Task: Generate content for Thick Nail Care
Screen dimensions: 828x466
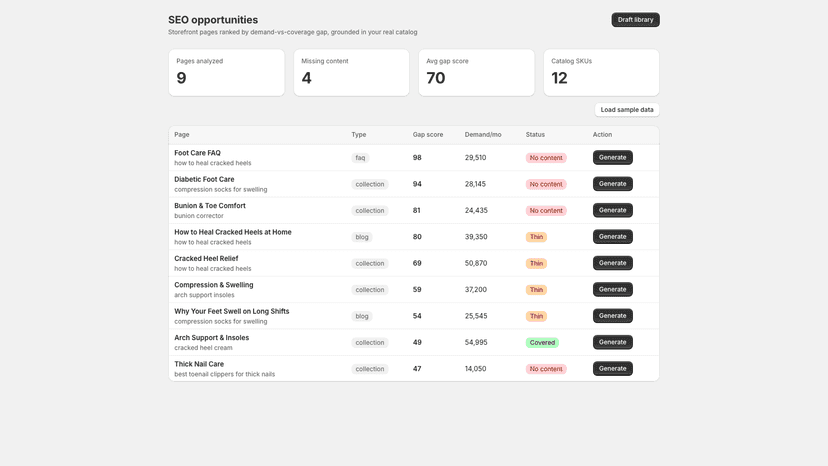Action: 613,369
